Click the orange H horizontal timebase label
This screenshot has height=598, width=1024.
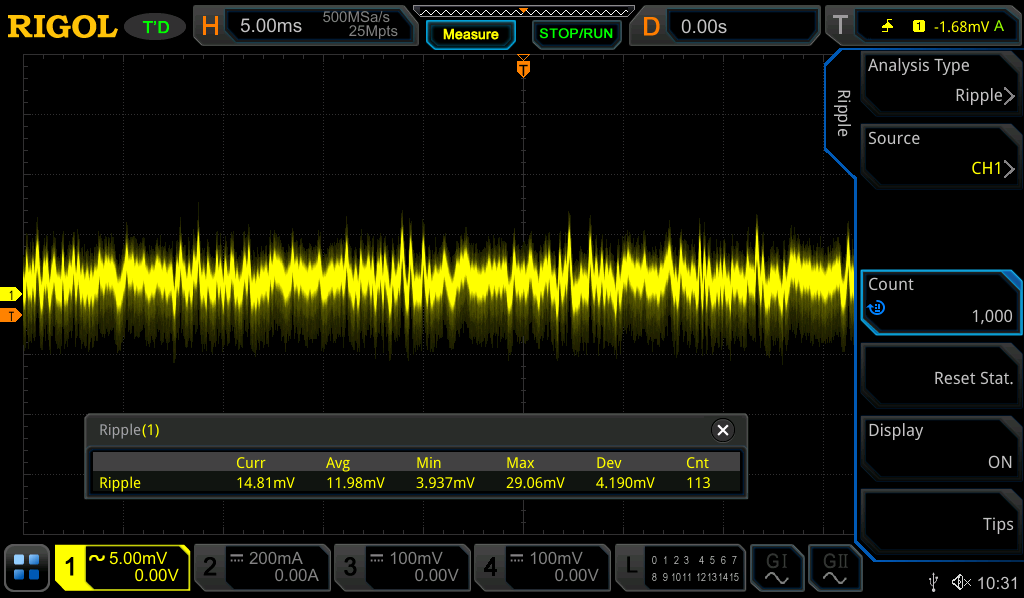[x=210, y=26]
